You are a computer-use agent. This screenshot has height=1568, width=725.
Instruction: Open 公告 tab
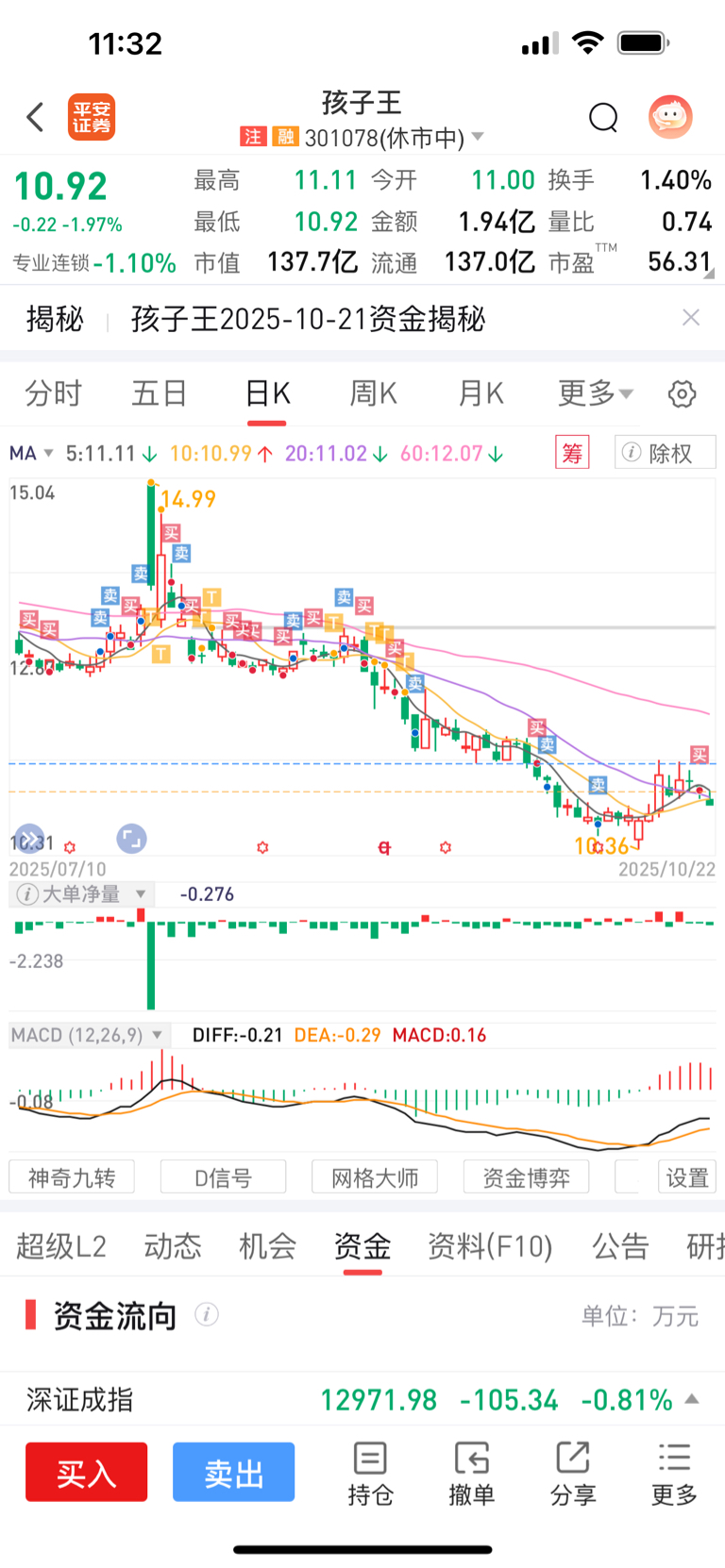tap(620, 1246)
